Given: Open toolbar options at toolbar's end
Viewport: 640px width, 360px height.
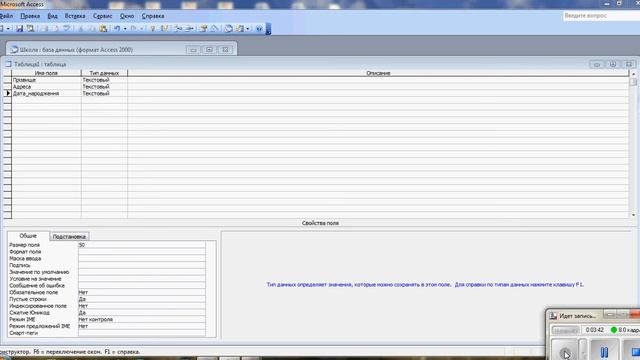Looking at the screenshot, I should click(268, 29).
